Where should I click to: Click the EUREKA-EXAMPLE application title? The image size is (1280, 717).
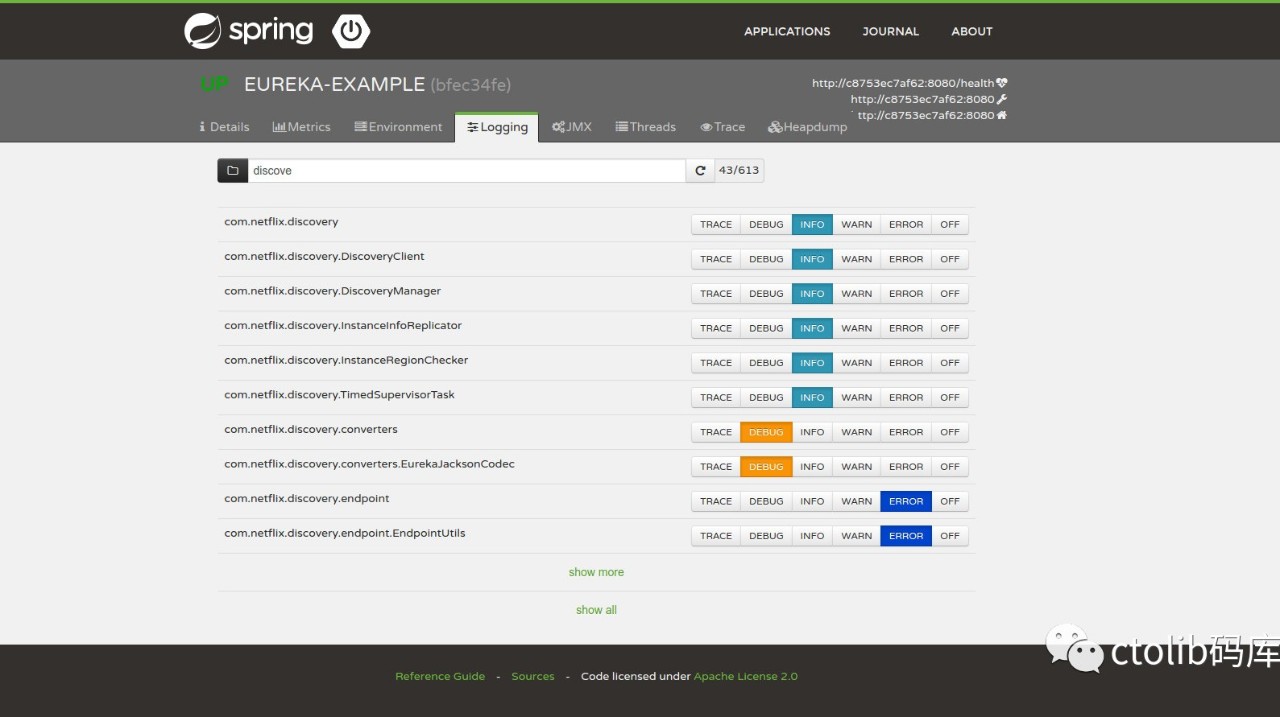(x=334, y=85)
